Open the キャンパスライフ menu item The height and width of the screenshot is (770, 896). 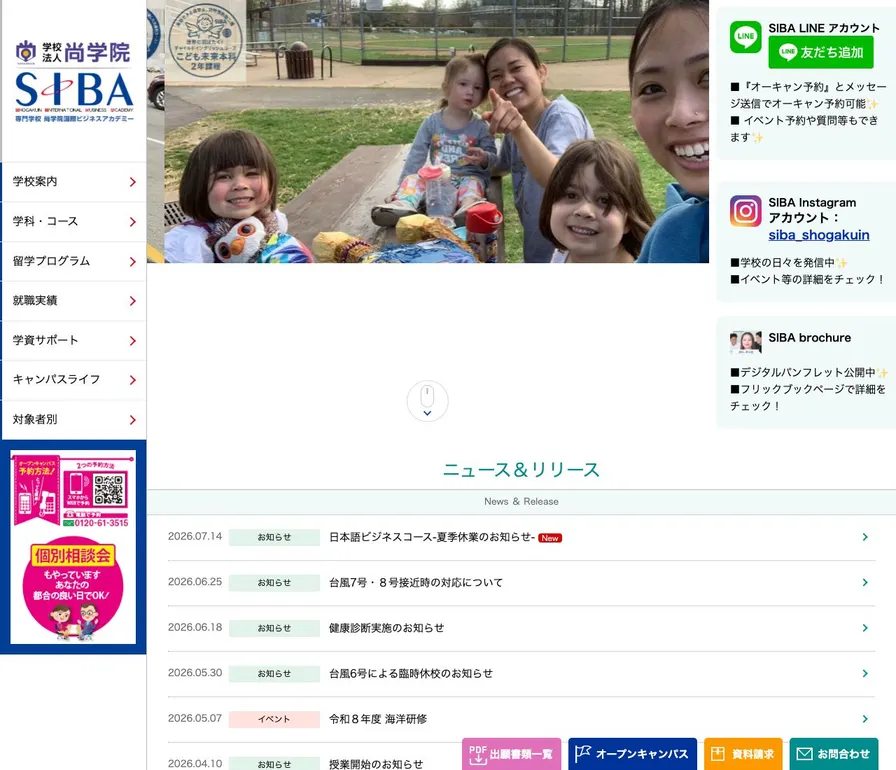74,380
